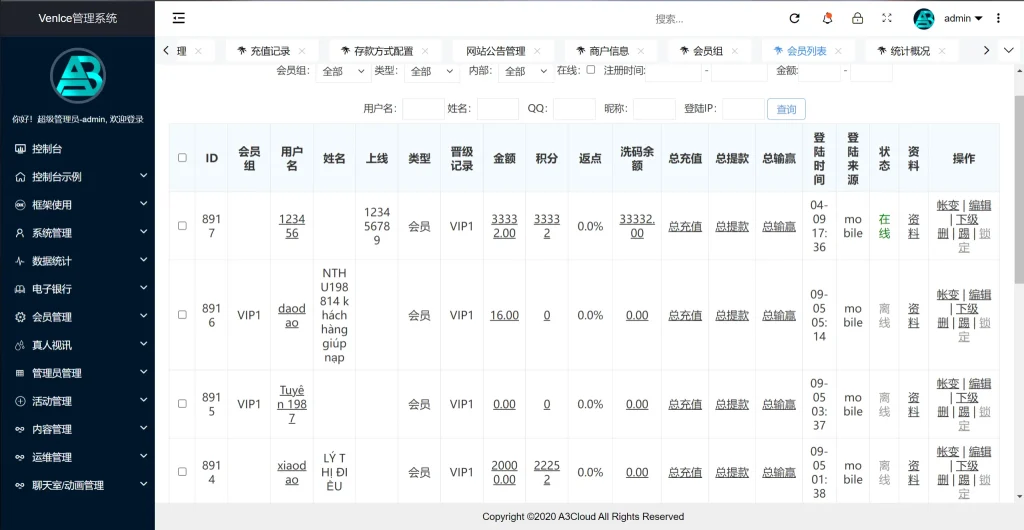
Task: Click the refresh icon in the header
Action: coord(794,18)
